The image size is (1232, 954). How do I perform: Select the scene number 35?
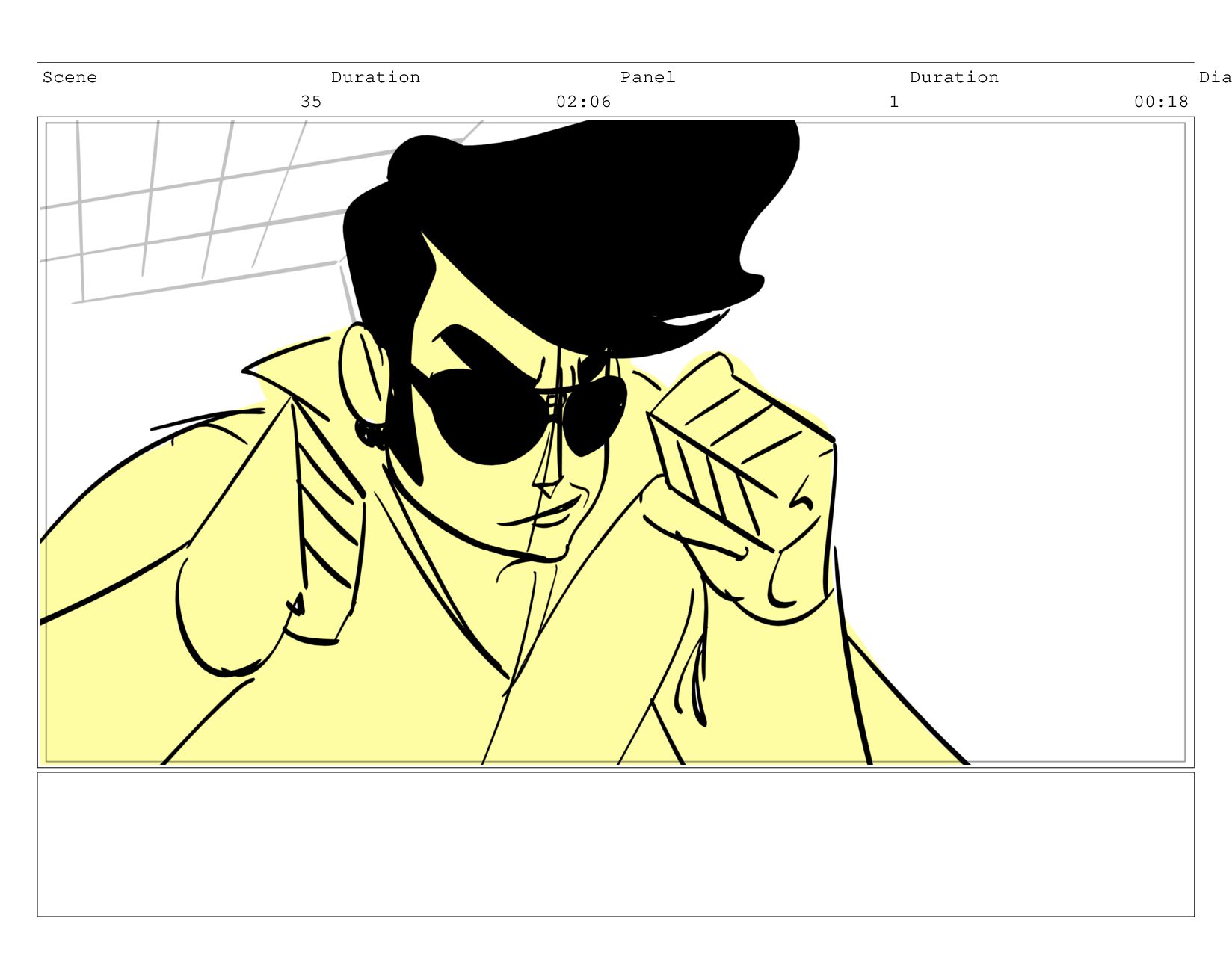click(x=311, y=102)
